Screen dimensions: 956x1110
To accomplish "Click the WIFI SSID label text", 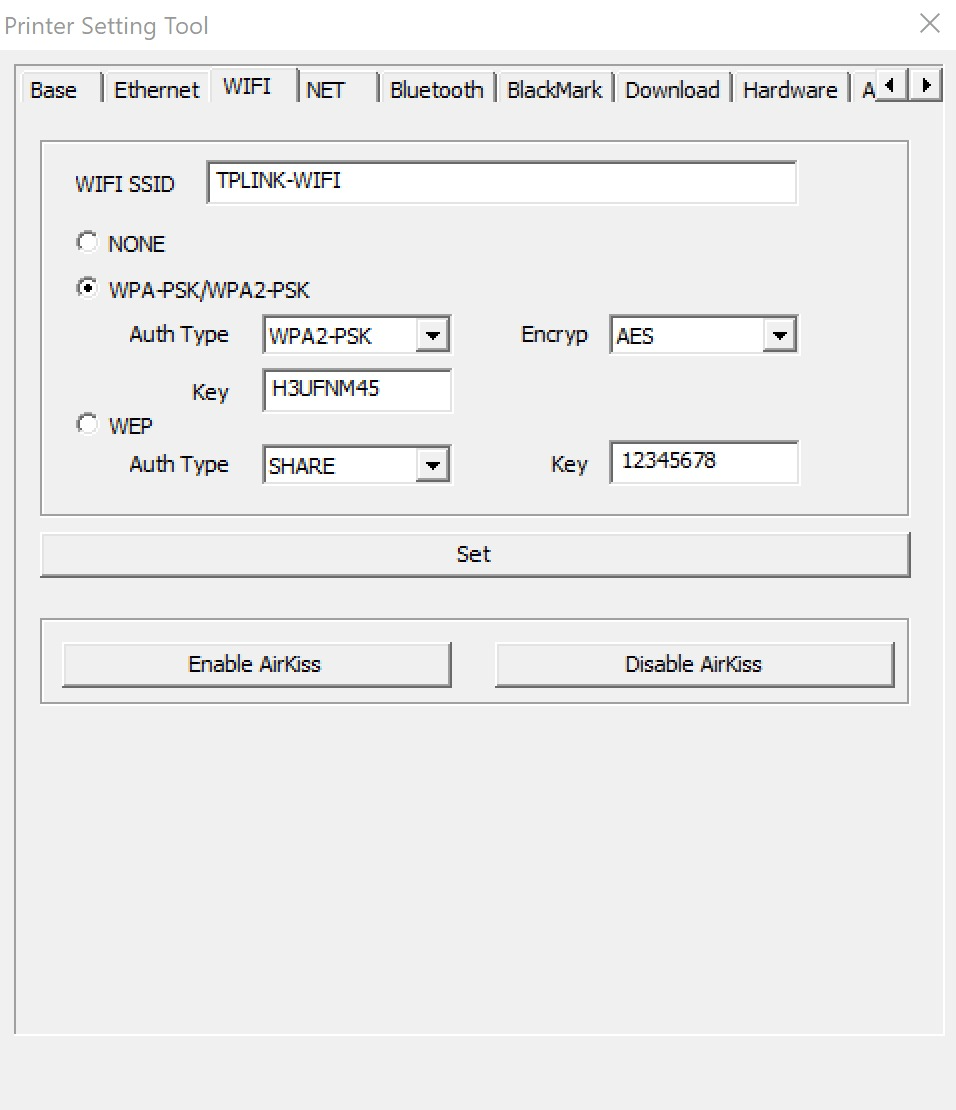I will coord(125,184).
